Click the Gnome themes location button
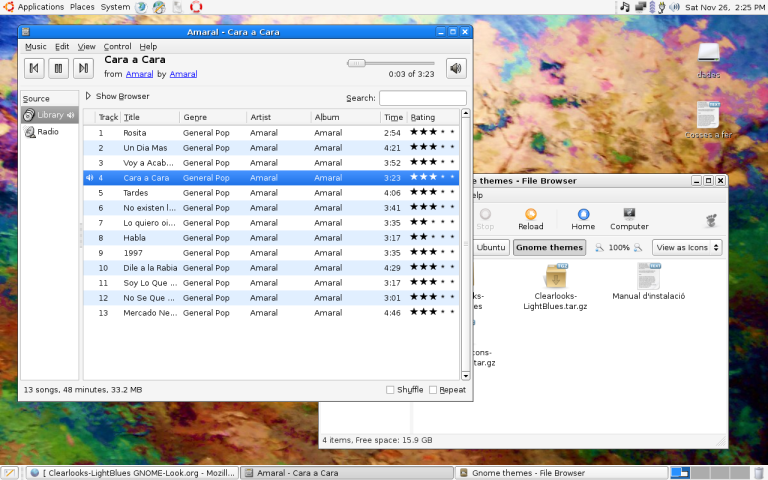The image size is (768, 480). [550, 247]
